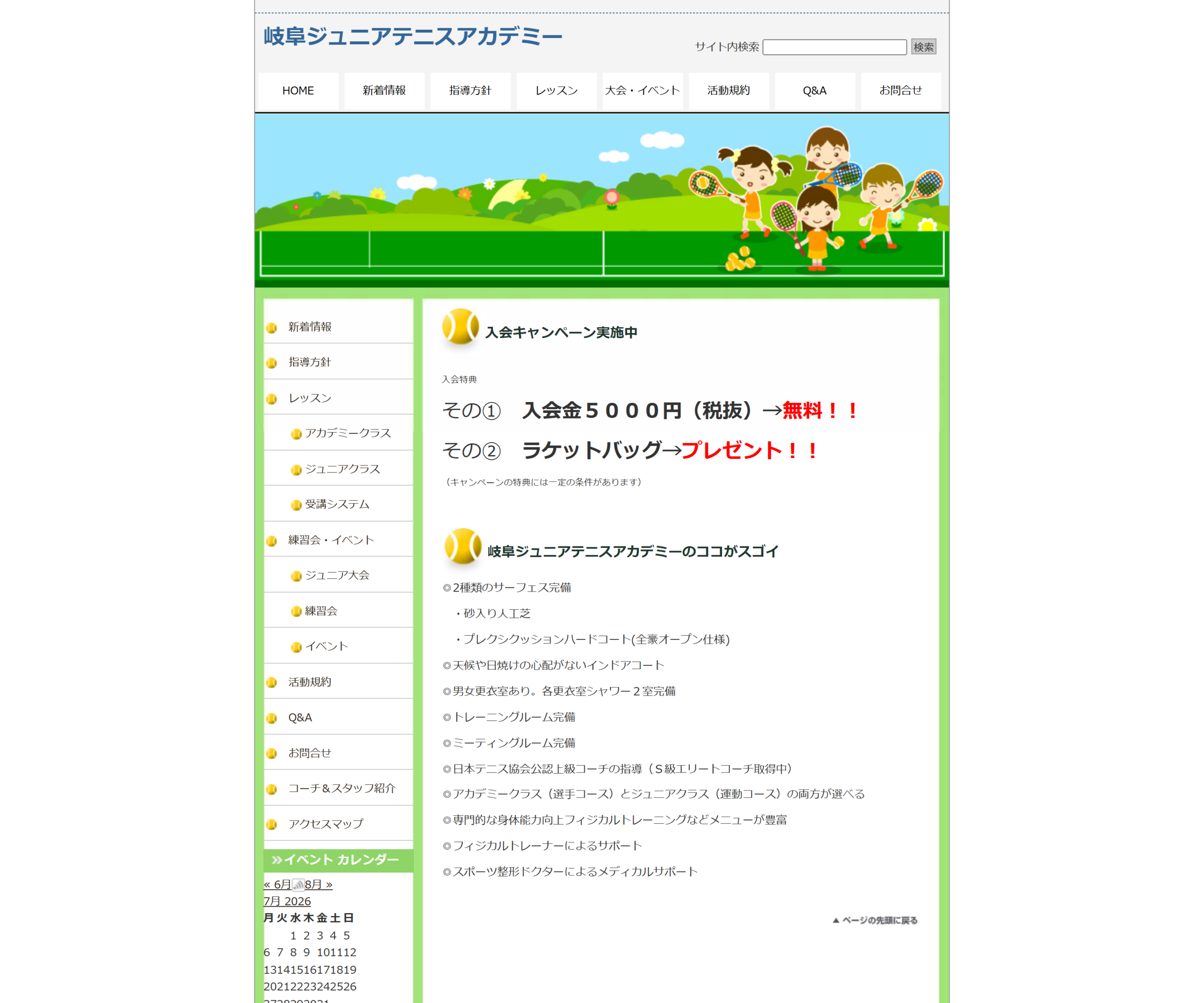Viewport: 1204px width, 1003px height.
Task: Click ball icon beside 練習会・イベント
Action: pos(272,541)
